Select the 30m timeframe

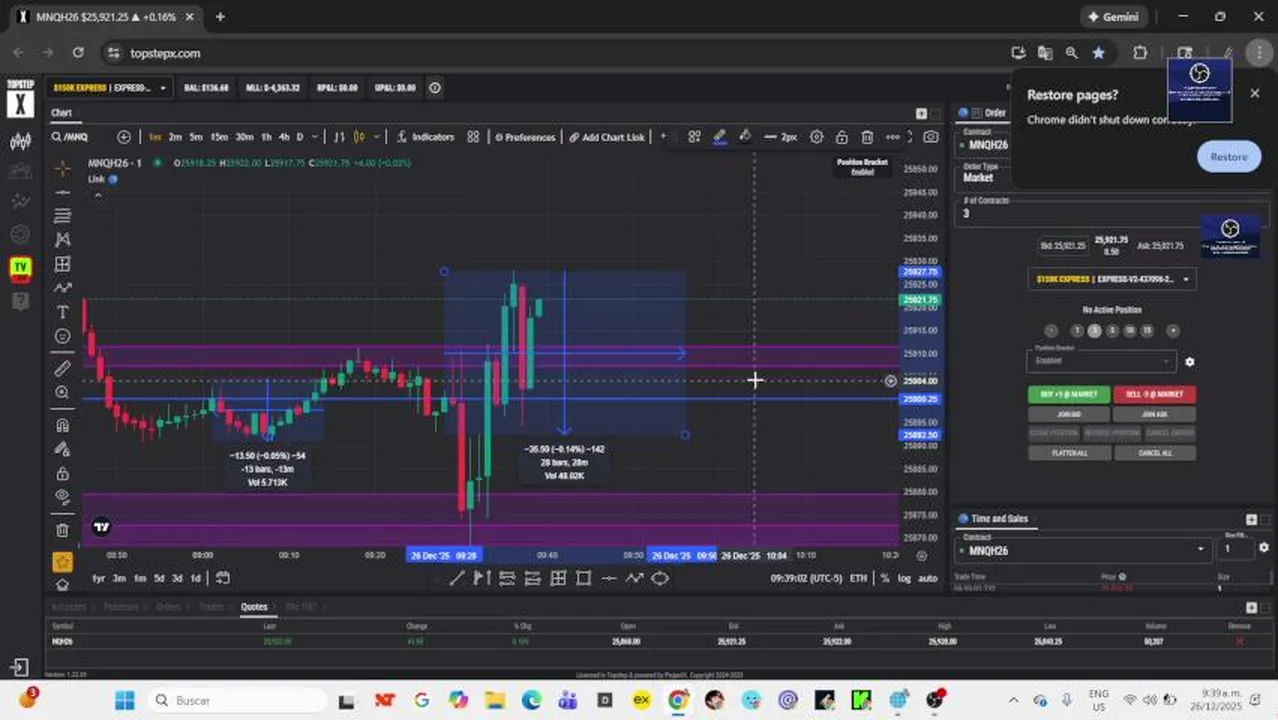point(244,137)
